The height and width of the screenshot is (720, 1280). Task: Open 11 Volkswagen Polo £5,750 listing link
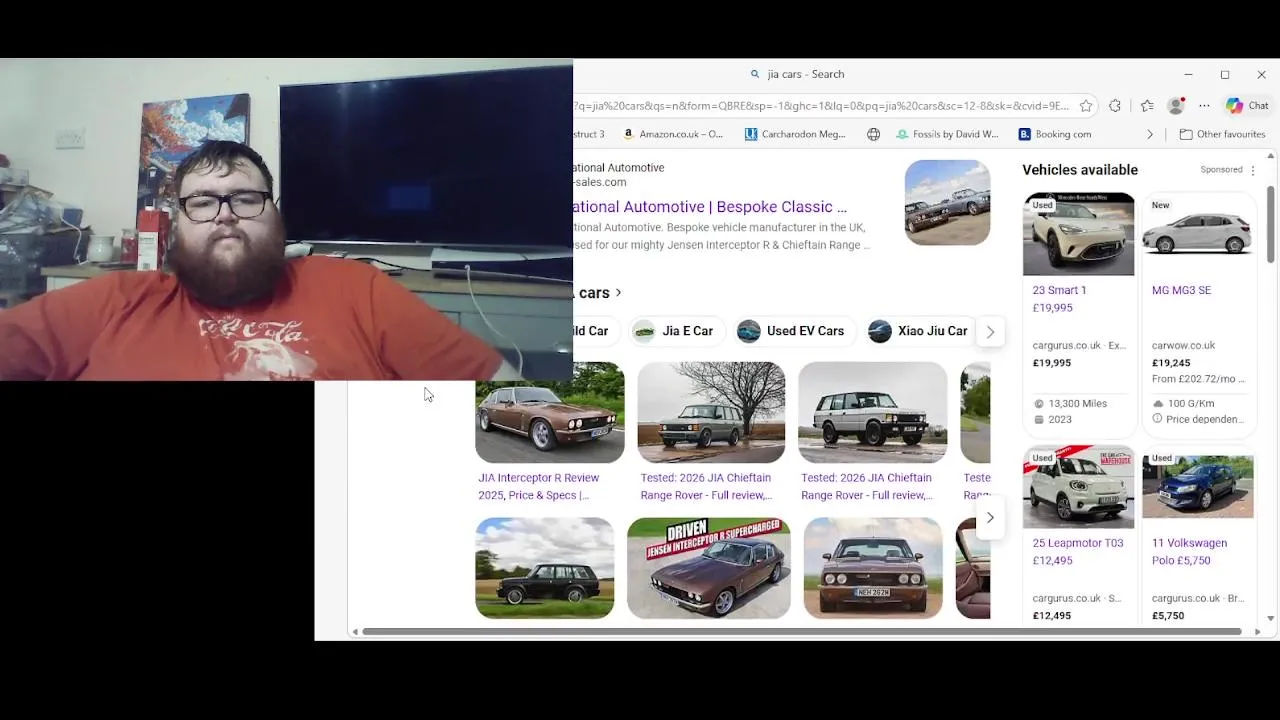pos(1189,552)
